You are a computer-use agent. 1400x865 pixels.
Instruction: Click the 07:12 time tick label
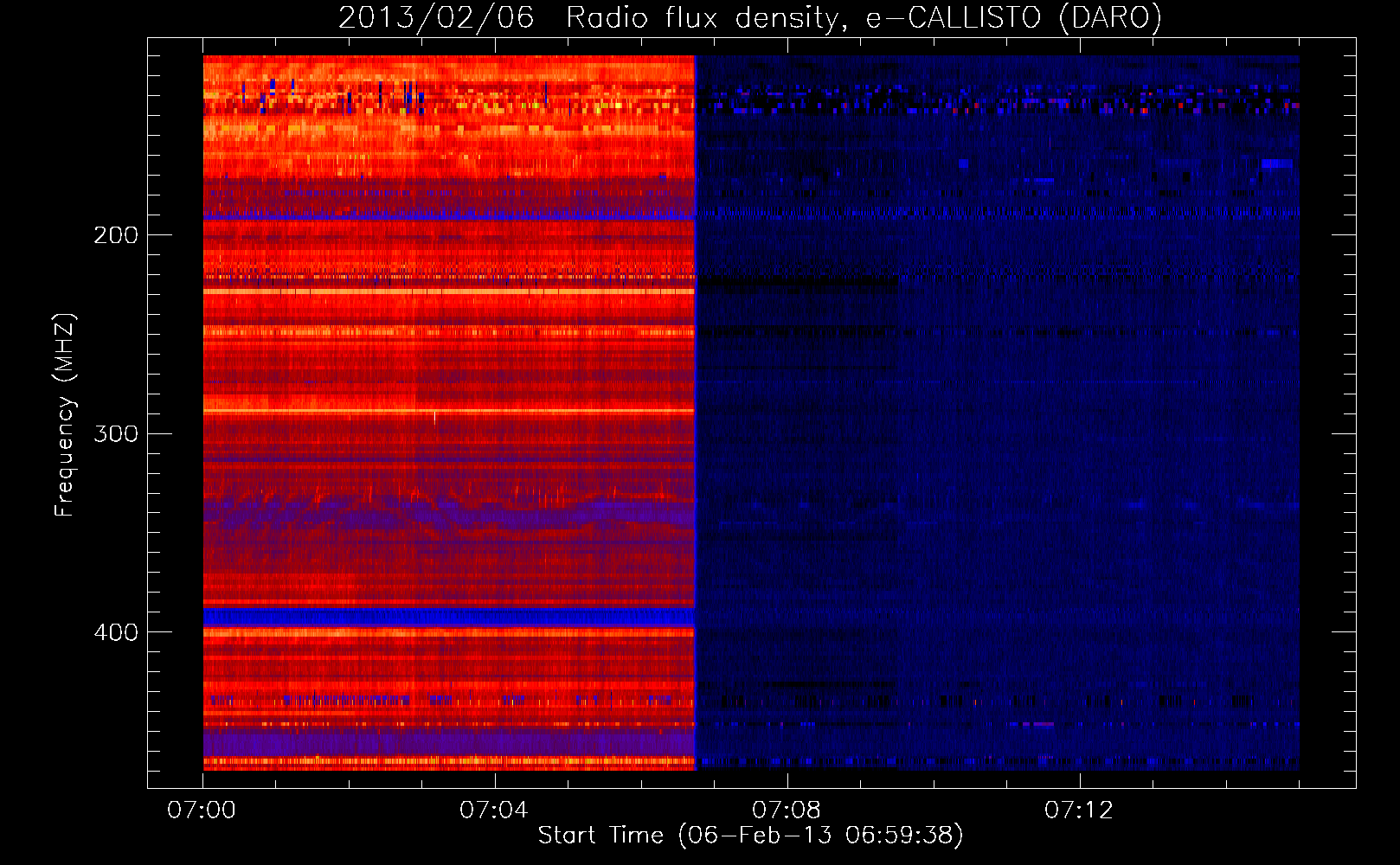(1079, 811)
